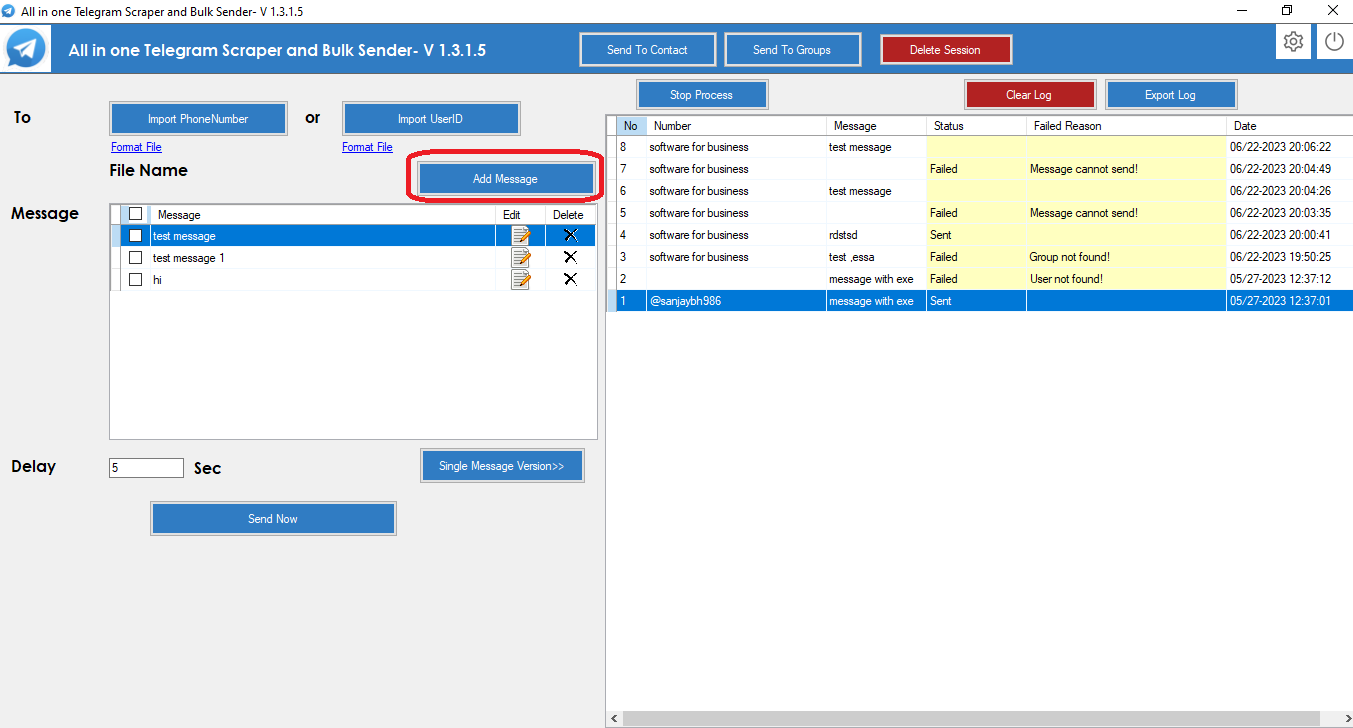The image size is (1353, 728).
Task: Open the settings gear icon
Action: pos(1293,41)
